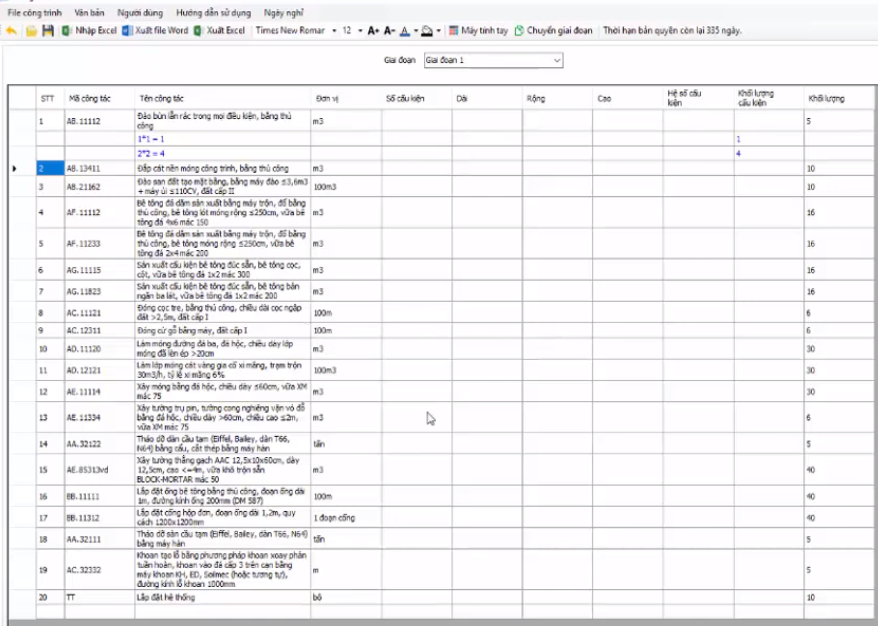Click the Khối lượng column header

pos(826,99)
